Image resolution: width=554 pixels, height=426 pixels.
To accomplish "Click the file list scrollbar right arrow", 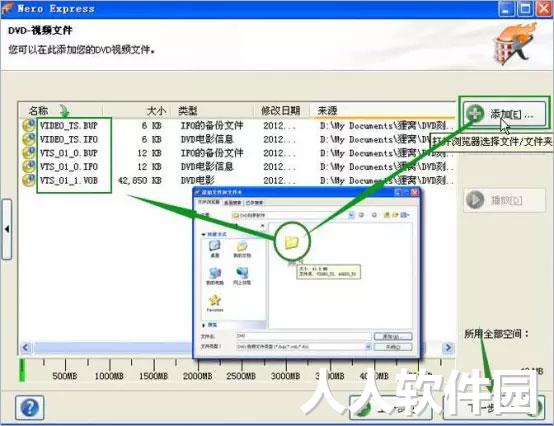I will tap(448, 348).
